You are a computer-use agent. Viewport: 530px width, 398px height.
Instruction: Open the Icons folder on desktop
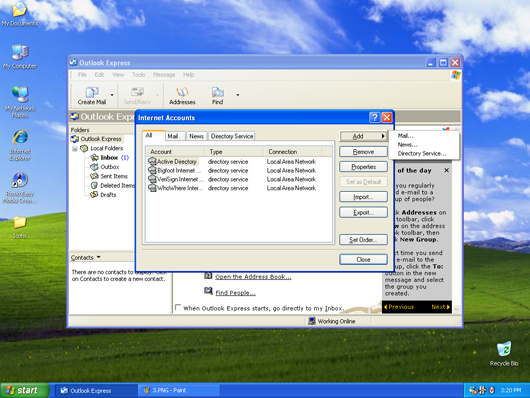pos(20,227)
